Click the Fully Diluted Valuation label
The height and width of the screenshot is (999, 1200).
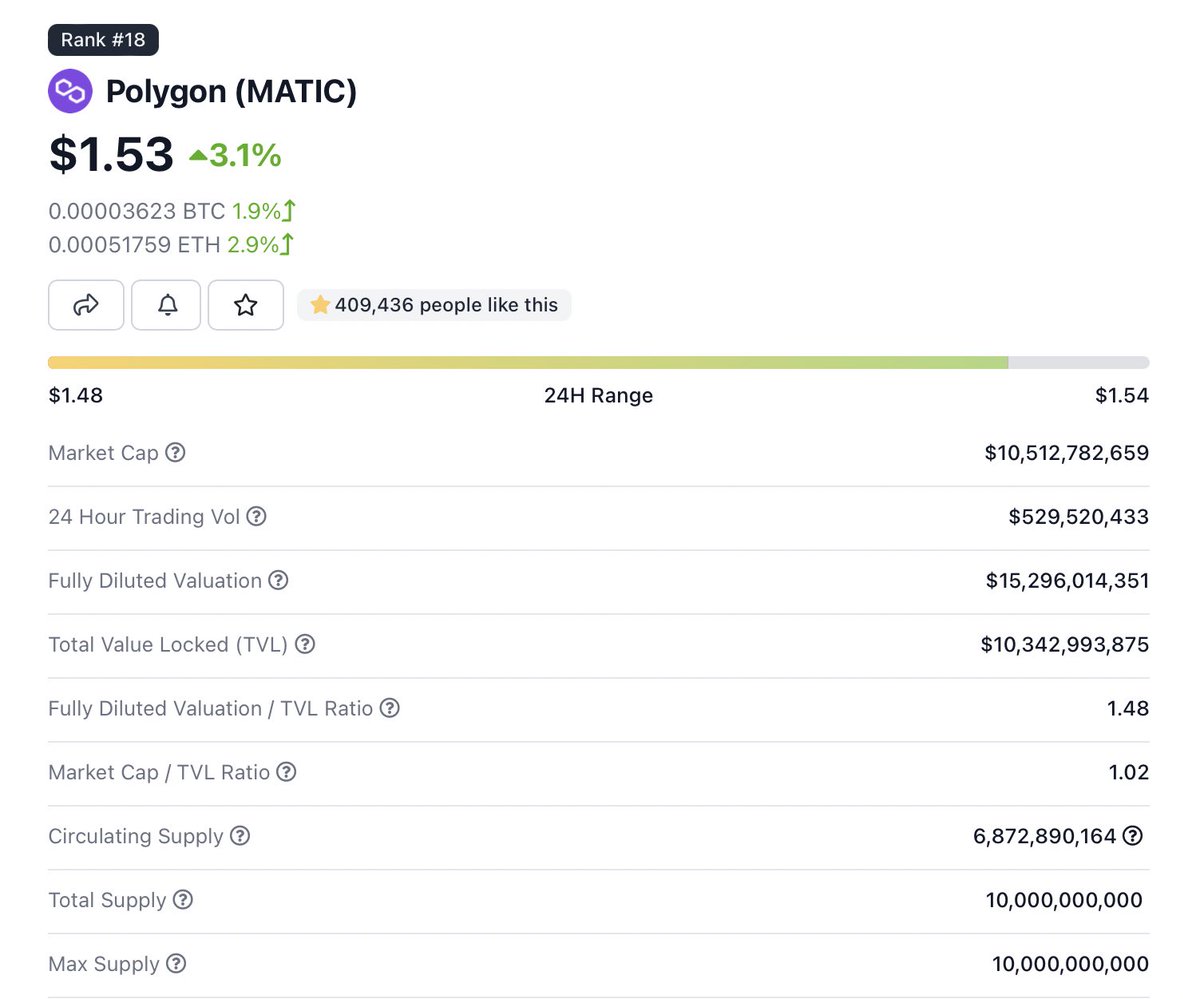pyautogui.click(x=155, y=581)
